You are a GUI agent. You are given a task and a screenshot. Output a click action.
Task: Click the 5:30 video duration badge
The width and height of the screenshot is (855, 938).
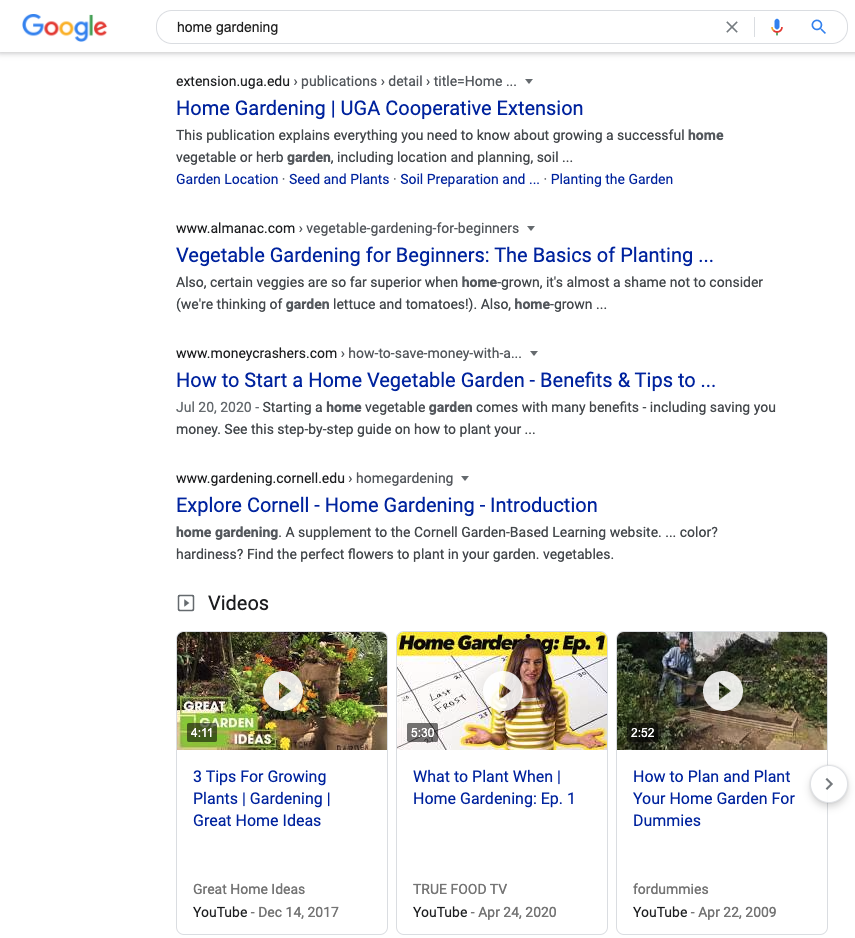point(422,733)
